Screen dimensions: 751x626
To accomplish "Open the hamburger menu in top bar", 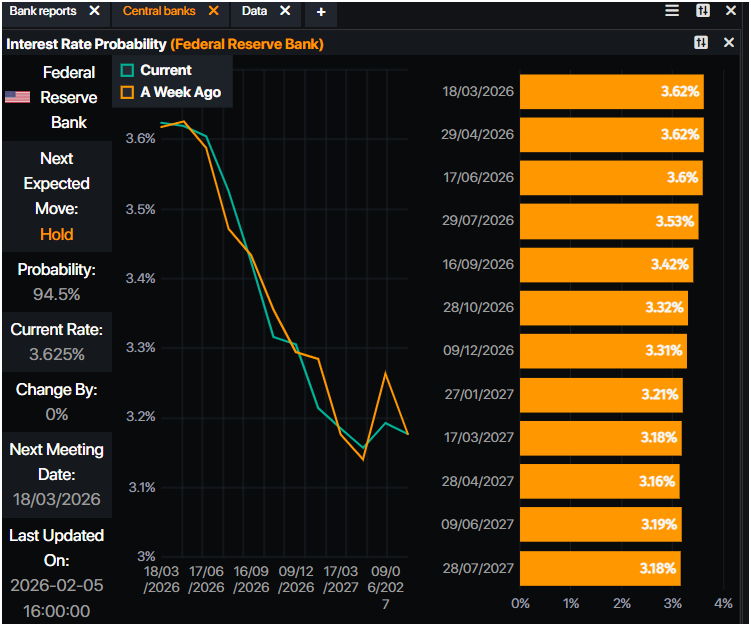I will point(673,11).
